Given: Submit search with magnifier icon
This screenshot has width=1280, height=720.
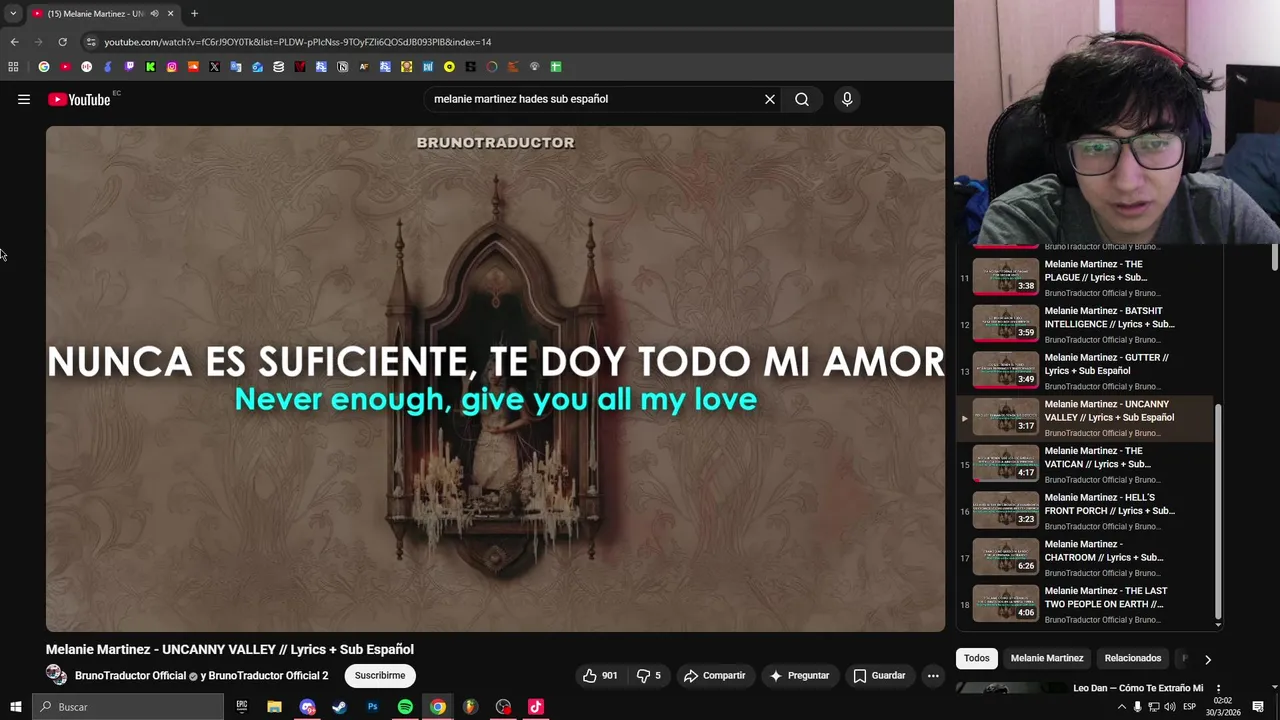Looking at the screenshot, I should (802, 99).
